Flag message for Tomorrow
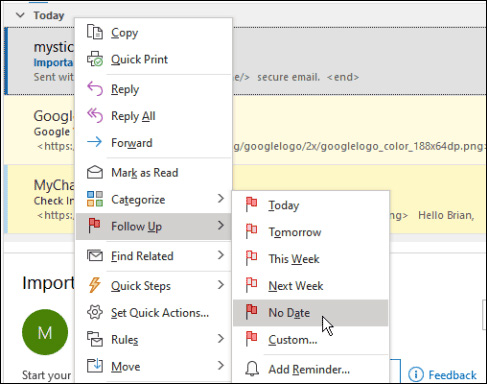This screenshot has height=384, width=487. pyautogui.click(x=311, y=232)
